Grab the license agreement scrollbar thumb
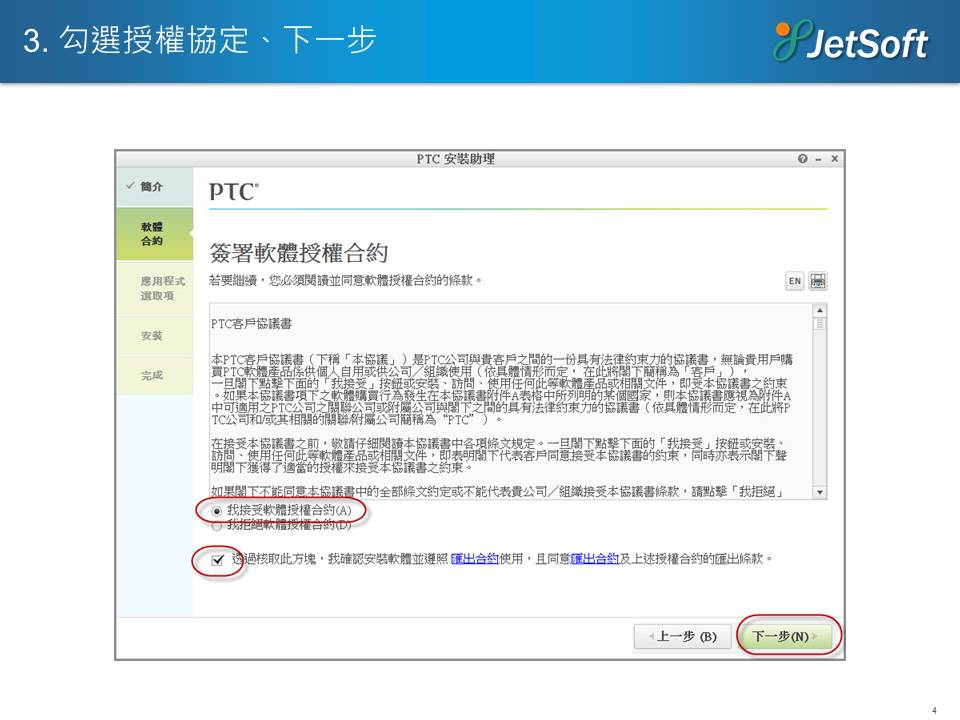This screenshot has height=720, width=960. coord(820,324)
